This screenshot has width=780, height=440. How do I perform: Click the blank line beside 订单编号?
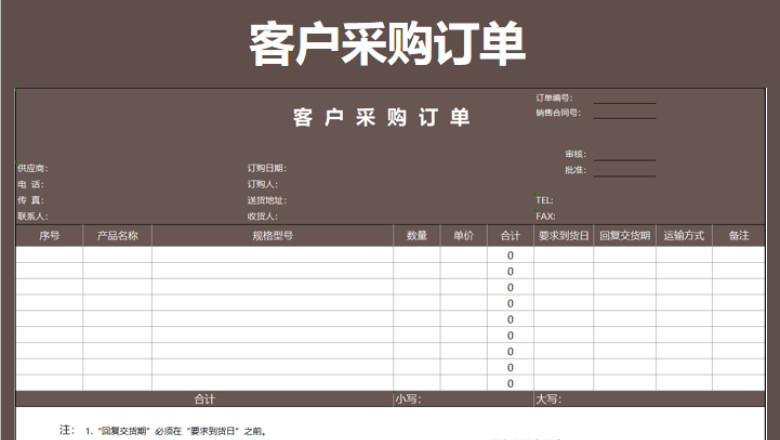click(x=625, y=103)
